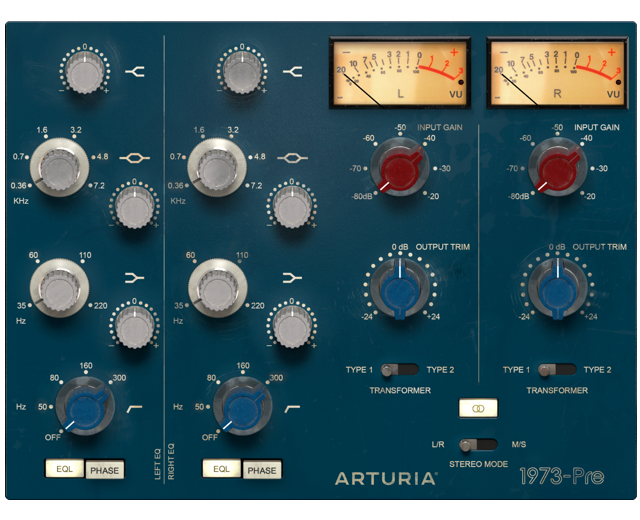Click the left EQ high shelf gain knob

[84, 73]
